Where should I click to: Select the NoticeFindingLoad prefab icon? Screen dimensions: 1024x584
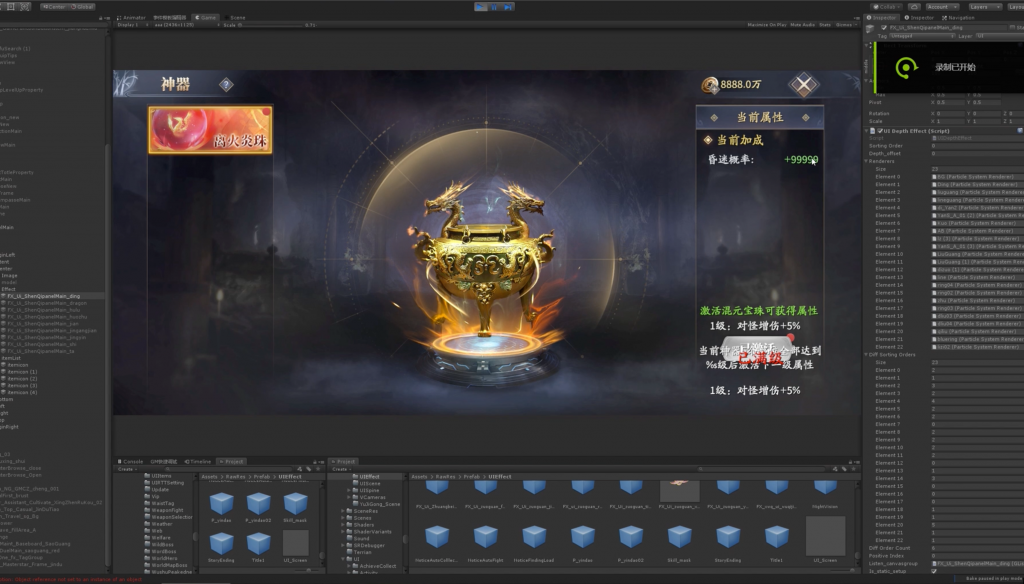[534, 537]
